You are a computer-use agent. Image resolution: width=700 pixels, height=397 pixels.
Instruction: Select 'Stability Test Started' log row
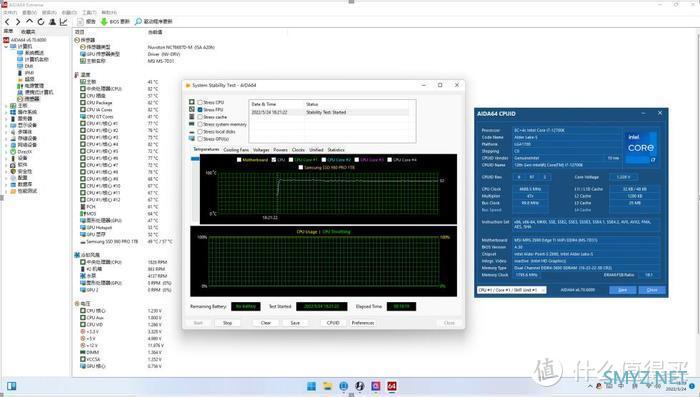click(x=329, y=113)
